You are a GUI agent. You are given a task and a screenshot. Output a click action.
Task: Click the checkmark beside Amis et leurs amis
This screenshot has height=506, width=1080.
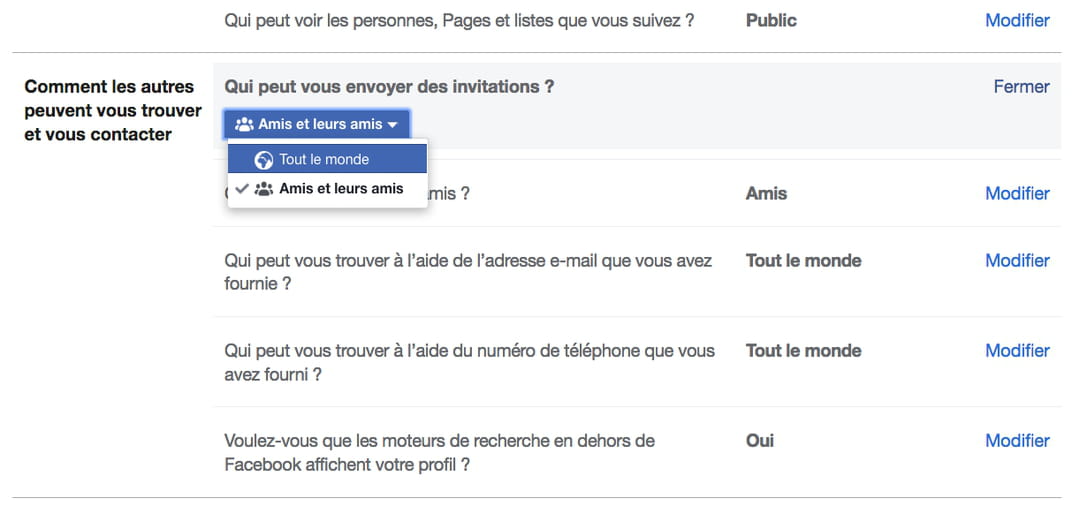pyautogui.click(x=241, y=189)
